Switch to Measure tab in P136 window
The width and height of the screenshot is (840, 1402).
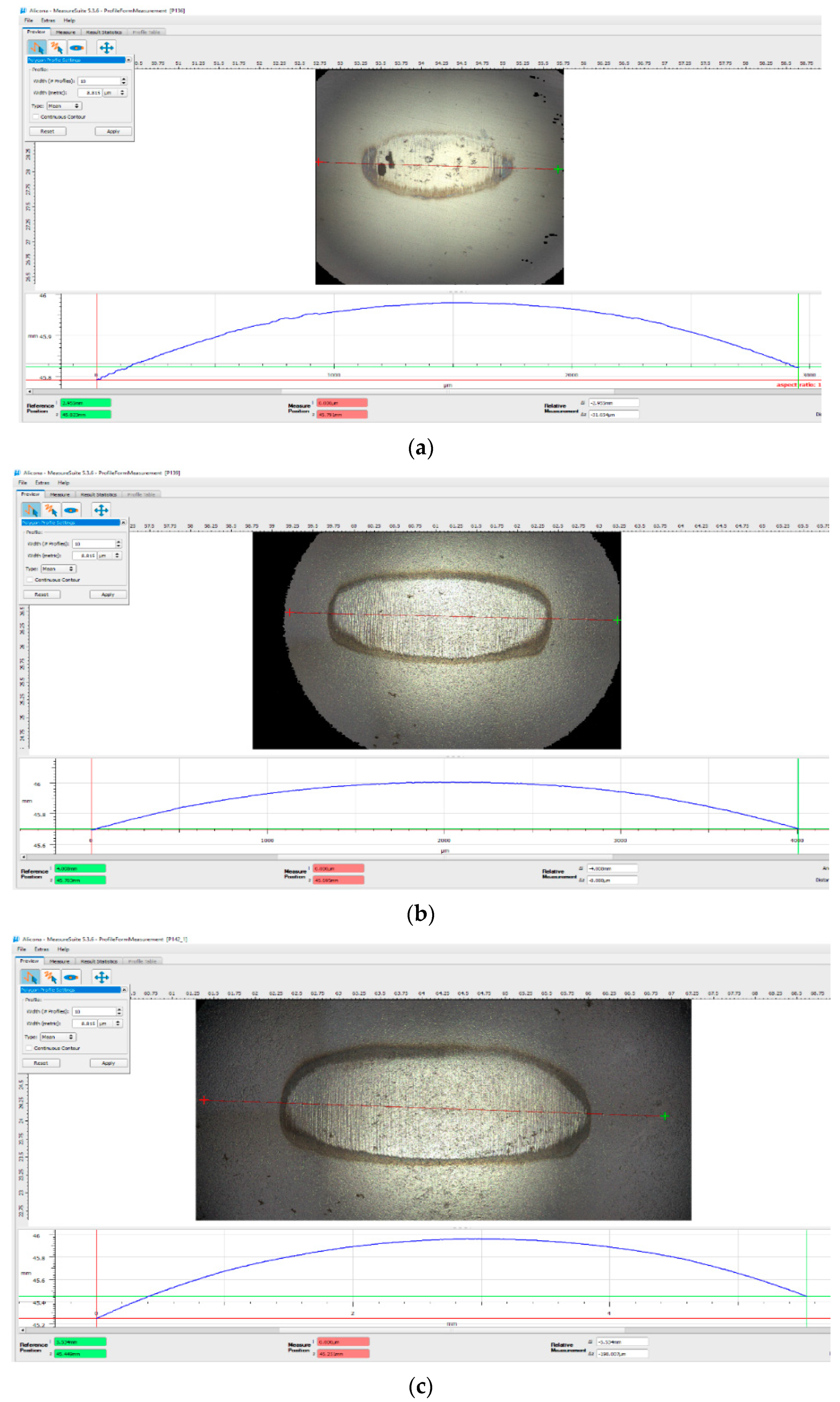point(66,32)
